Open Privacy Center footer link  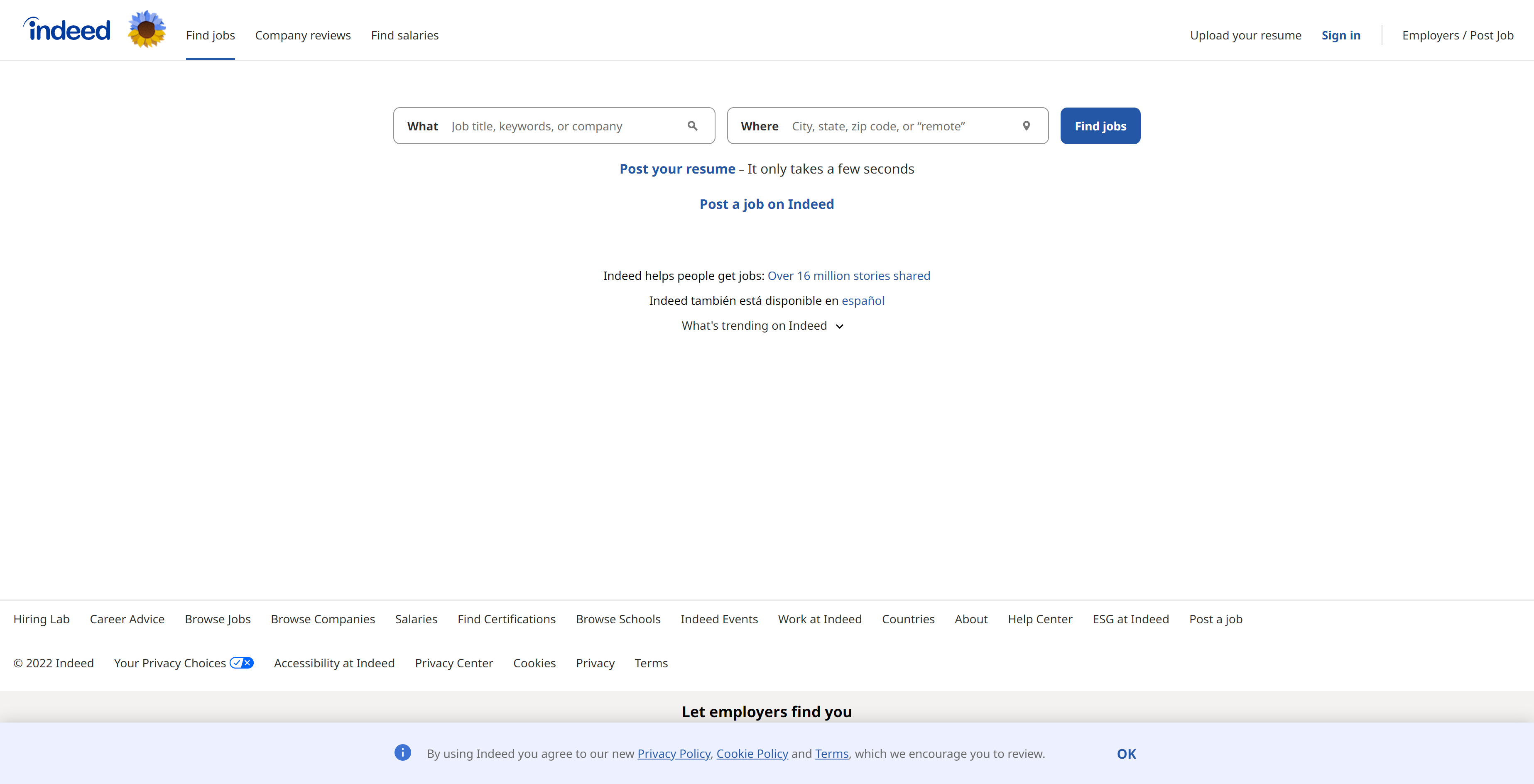(454, 663)
